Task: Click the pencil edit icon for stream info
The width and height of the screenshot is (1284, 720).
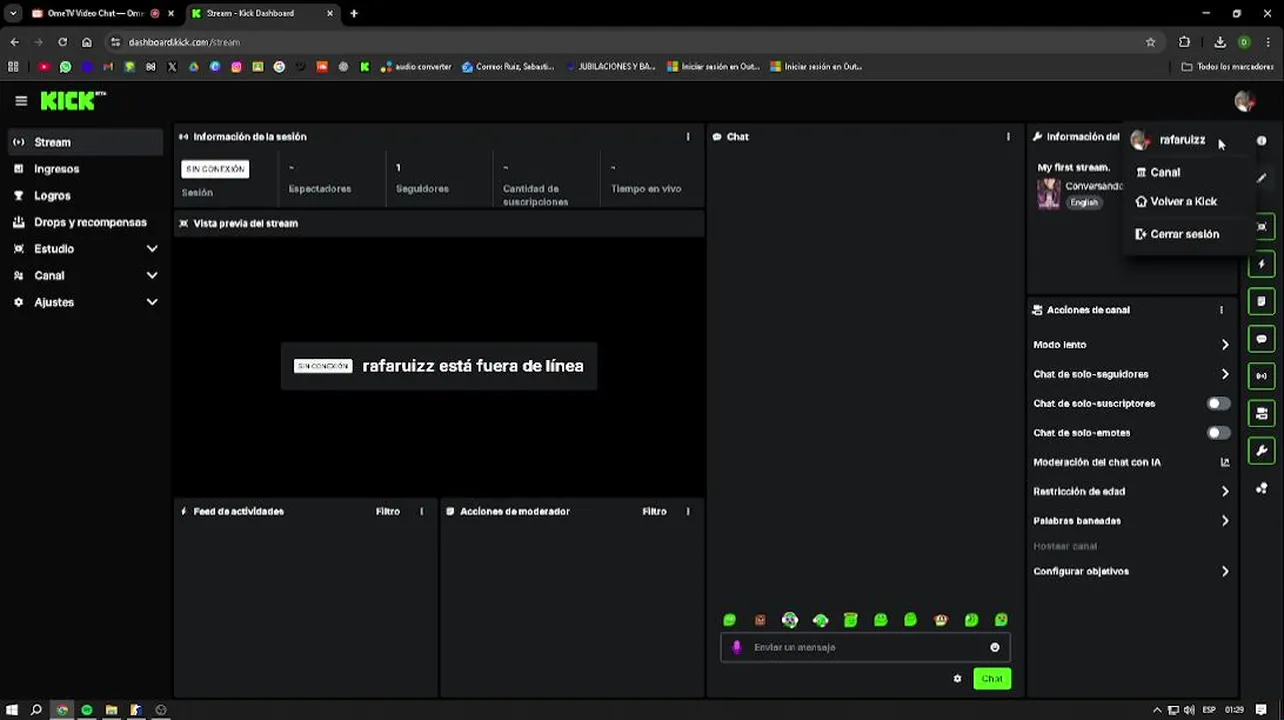Action: pos(1261,179)
